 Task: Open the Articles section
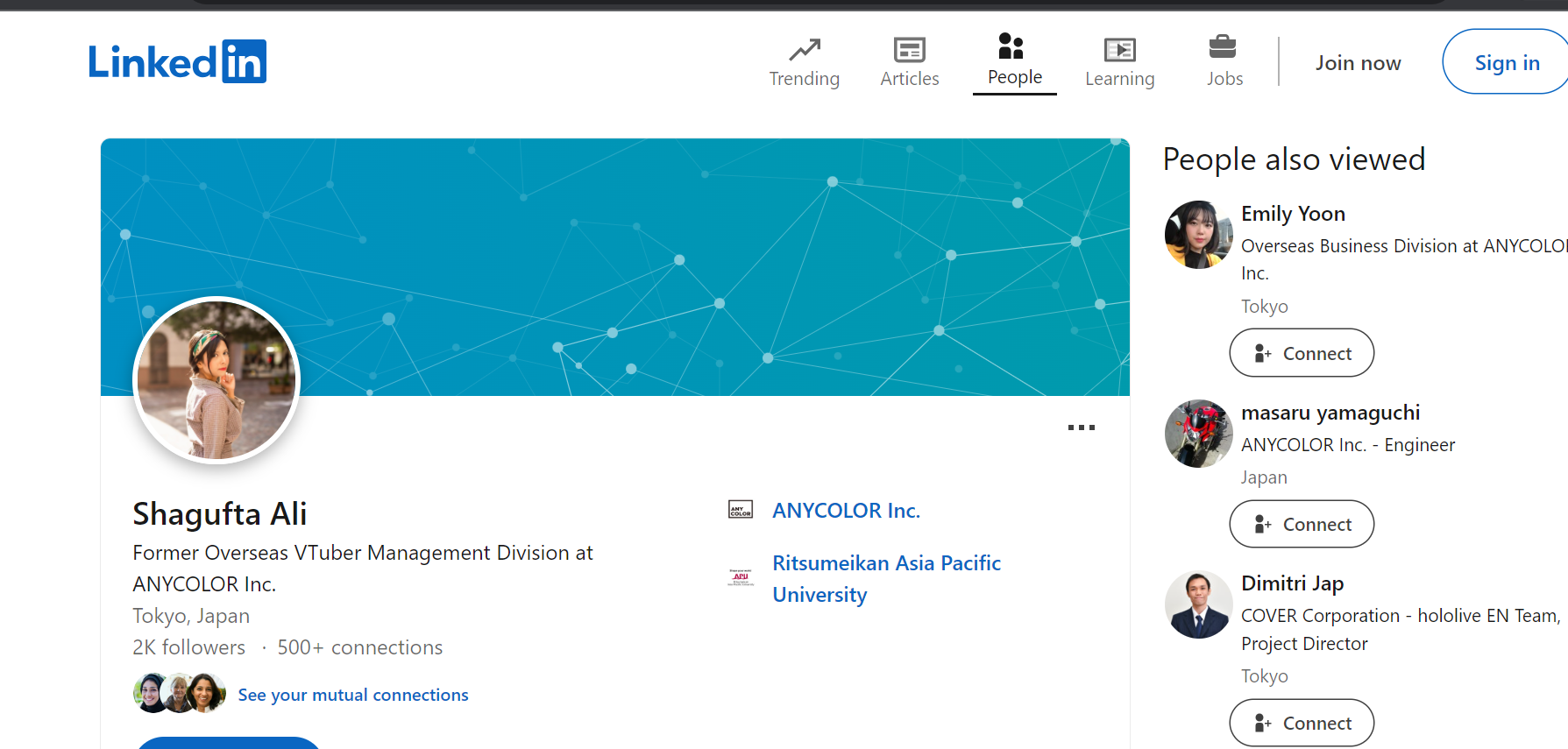909,62
